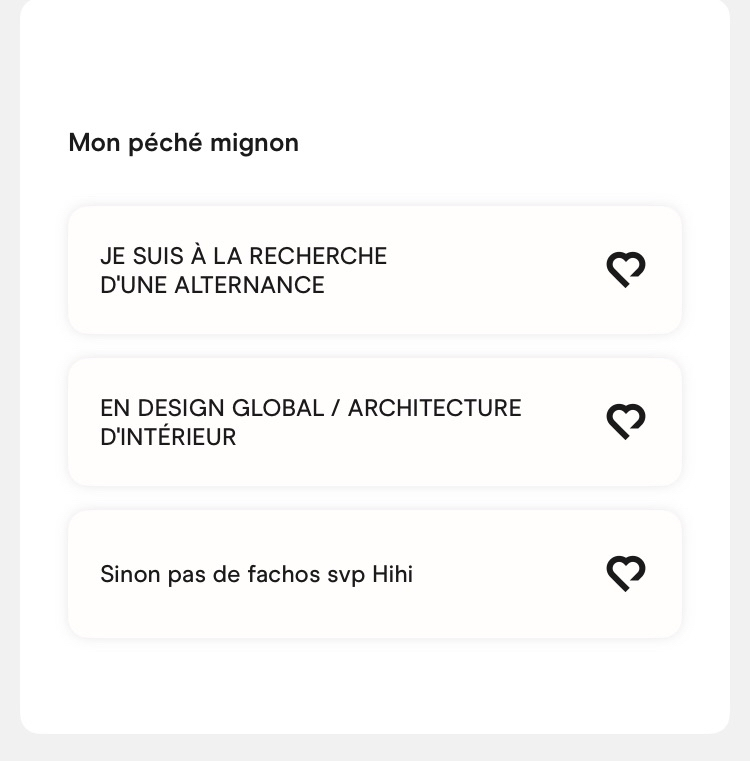Heart the "Sinon pas de fachos" answer
The width and height of the screenshot is (750, 761).
[626, 573]
